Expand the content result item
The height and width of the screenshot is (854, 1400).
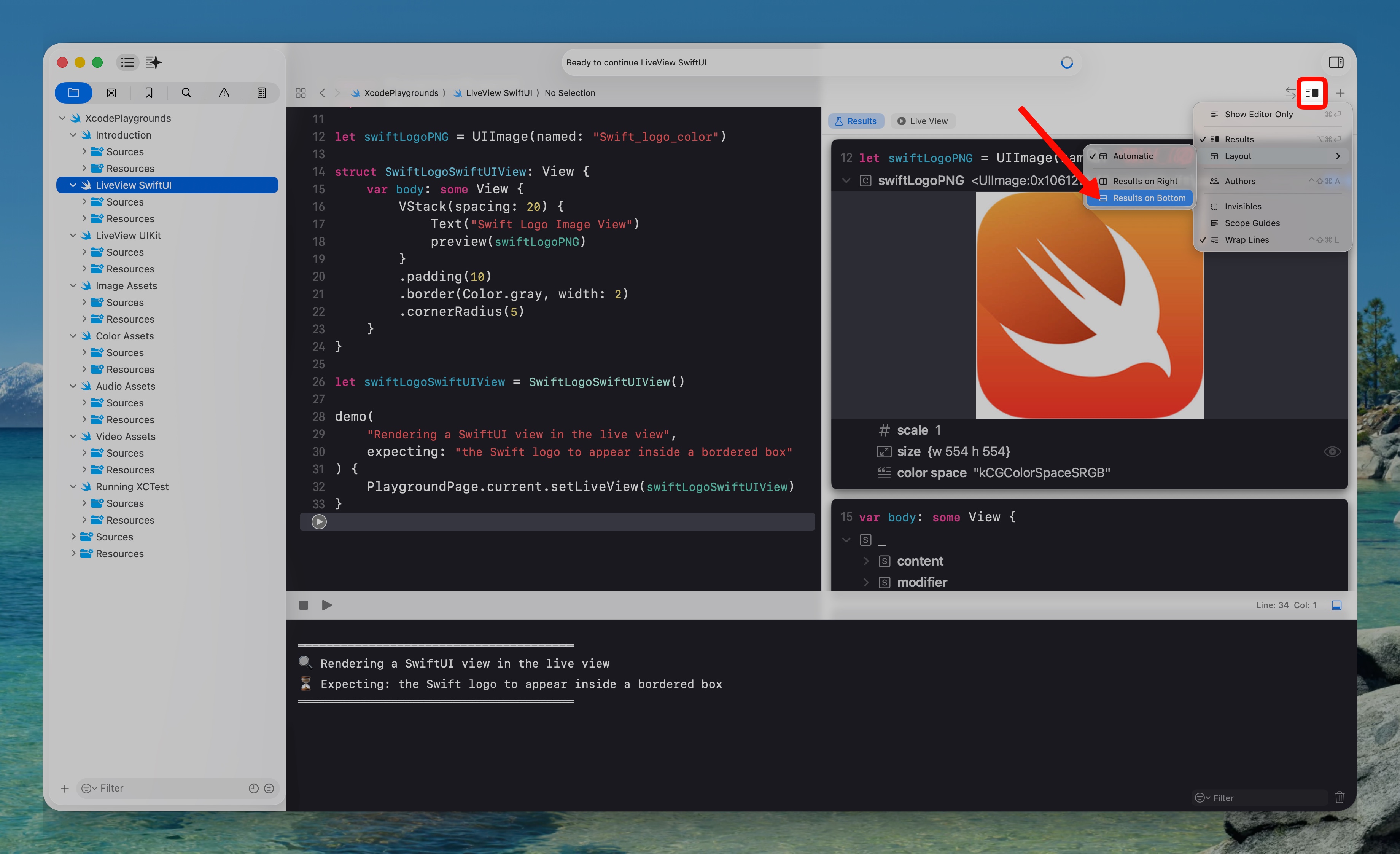(866, 561)
